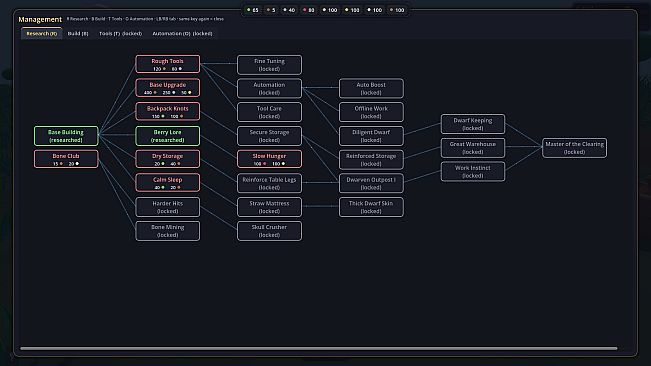651x366 pixels.
Task: Click the horizontal scrollbar under the research tree
Action: tap(319, 349)
